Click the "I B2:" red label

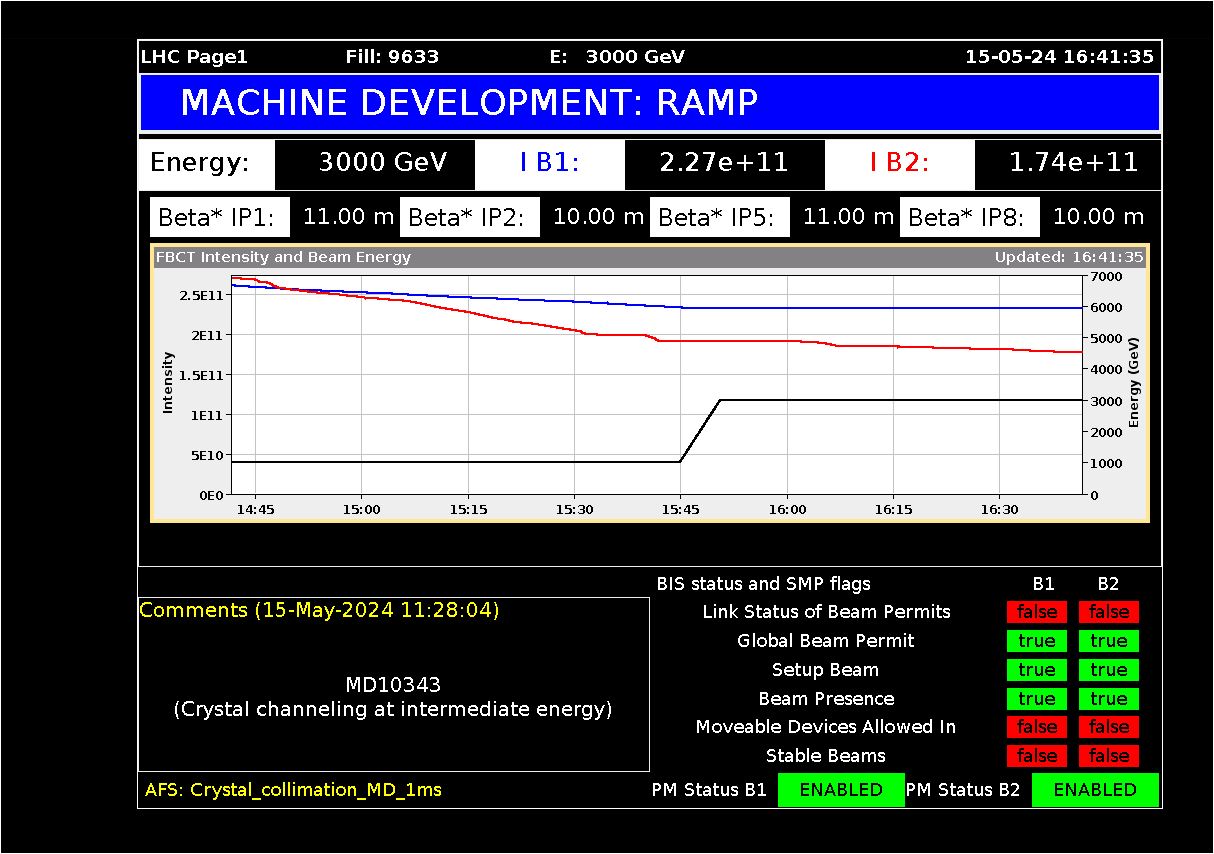pos(899,163)
